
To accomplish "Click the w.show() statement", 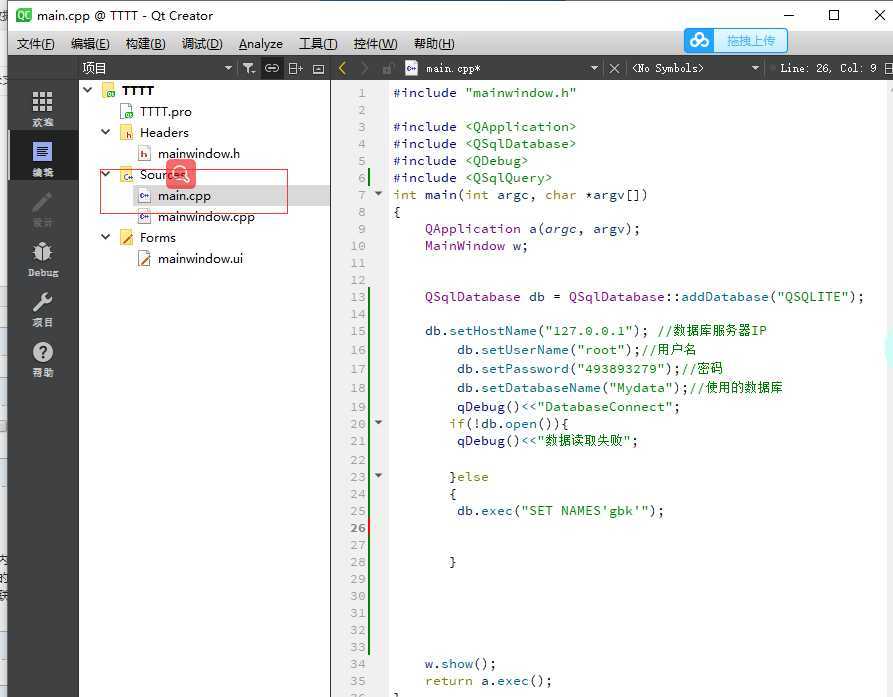I will [x=460, y=664].
